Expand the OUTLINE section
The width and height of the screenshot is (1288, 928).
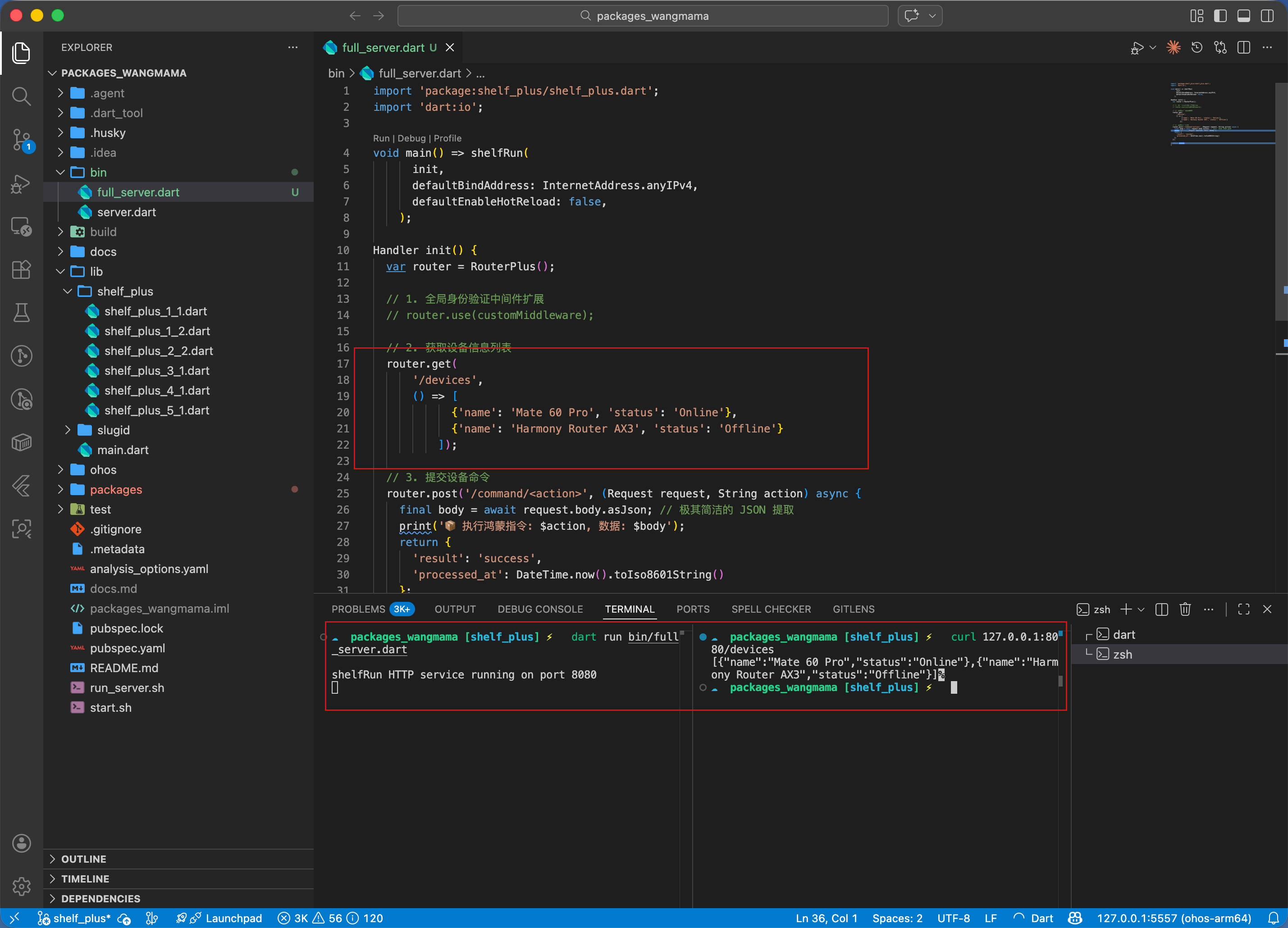click(83, 859)
